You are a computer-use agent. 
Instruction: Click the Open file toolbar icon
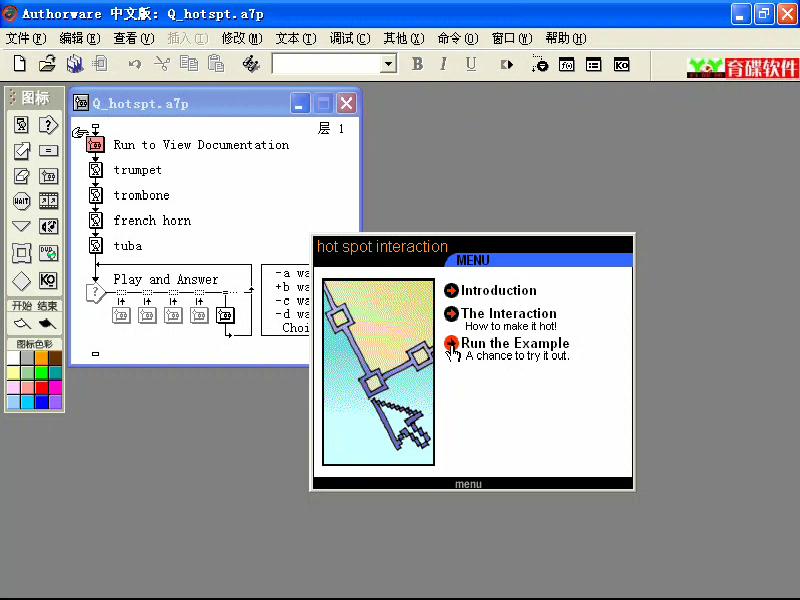47,64
